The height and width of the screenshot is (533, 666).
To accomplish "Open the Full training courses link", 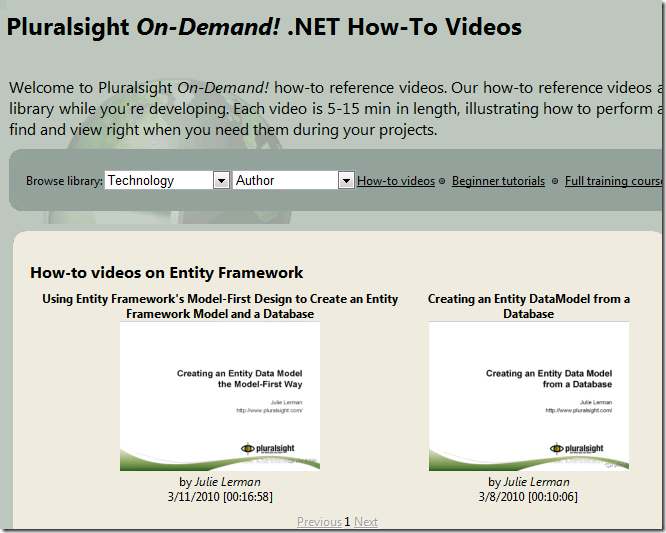I will pos(614,181).
